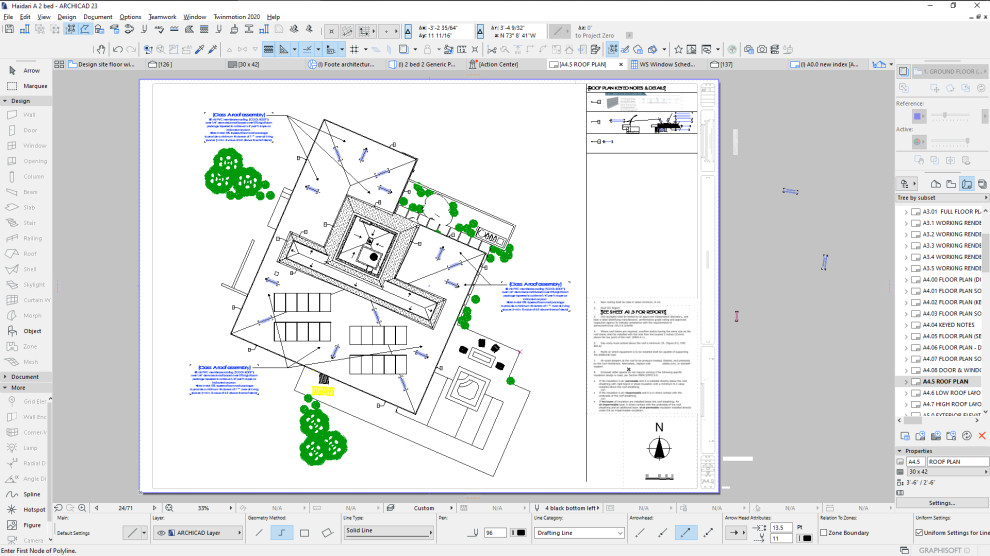Open the 4 black bottom left pen set
This screenshot has height=556, width=990.
(570, 507)
